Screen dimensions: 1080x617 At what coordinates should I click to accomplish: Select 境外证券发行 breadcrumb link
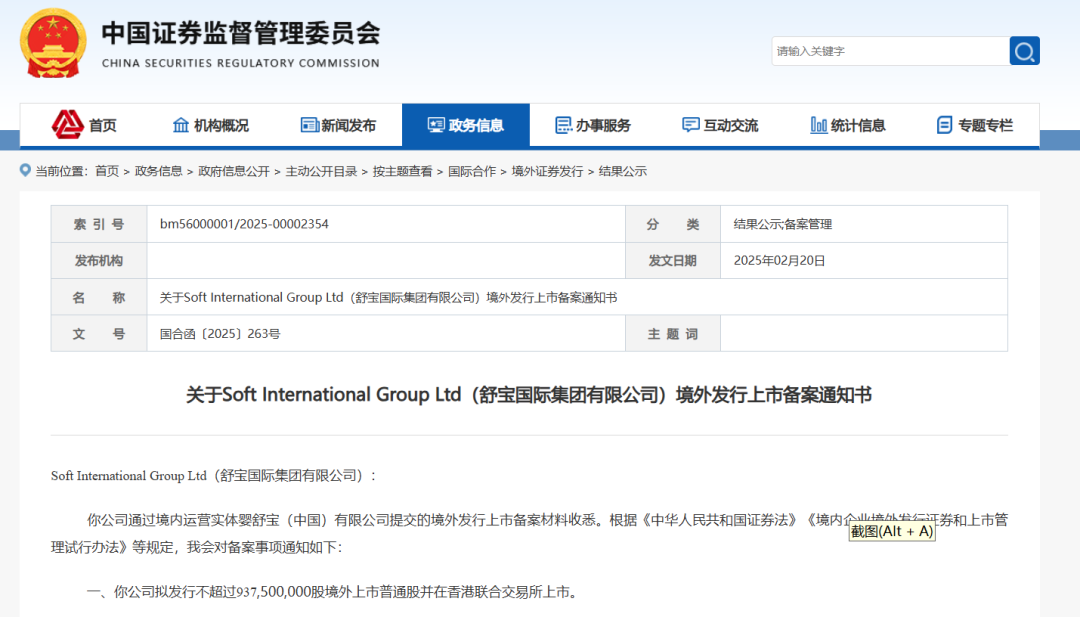click(547, 171)
